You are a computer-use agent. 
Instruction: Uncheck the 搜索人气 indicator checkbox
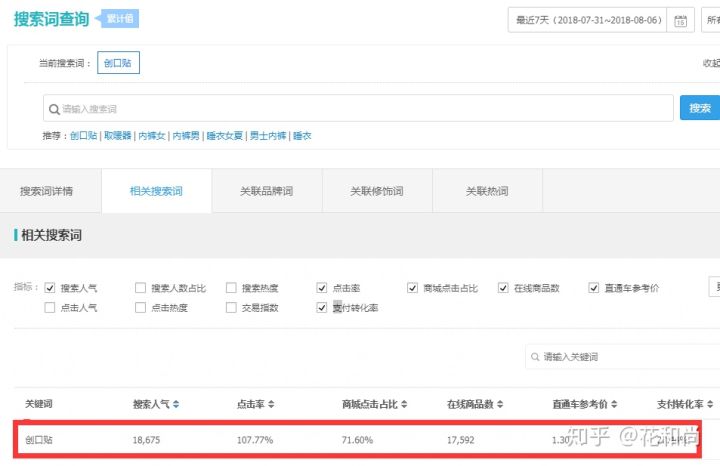(x=50, y=288)
